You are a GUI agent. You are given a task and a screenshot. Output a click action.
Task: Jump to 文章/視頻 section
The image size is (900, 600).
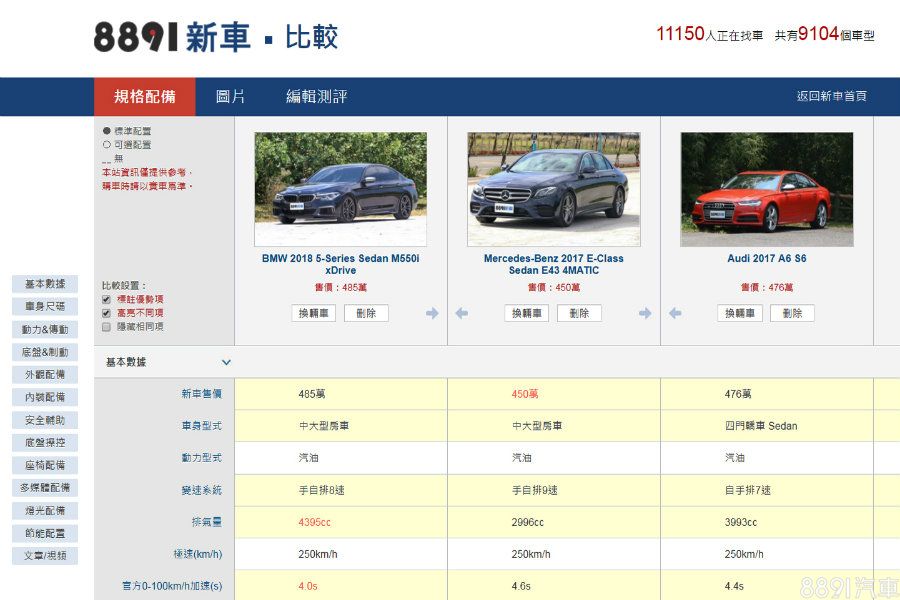pos(45,556)
